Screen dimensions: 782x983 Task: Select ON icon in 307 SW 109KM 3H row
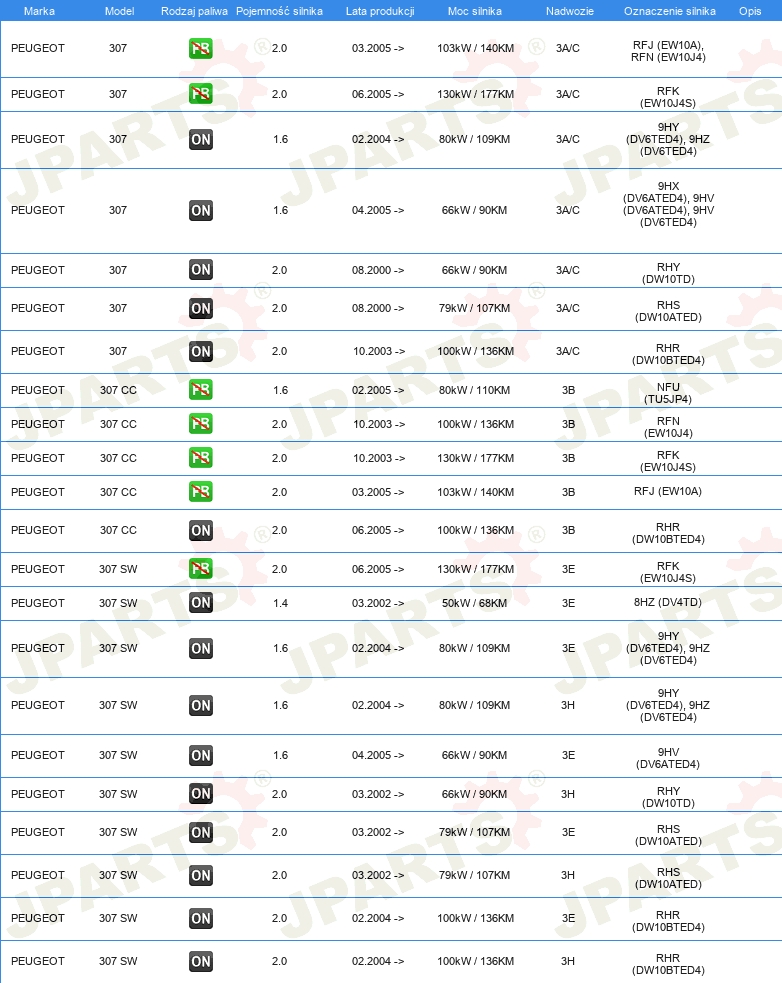[201, 705]
